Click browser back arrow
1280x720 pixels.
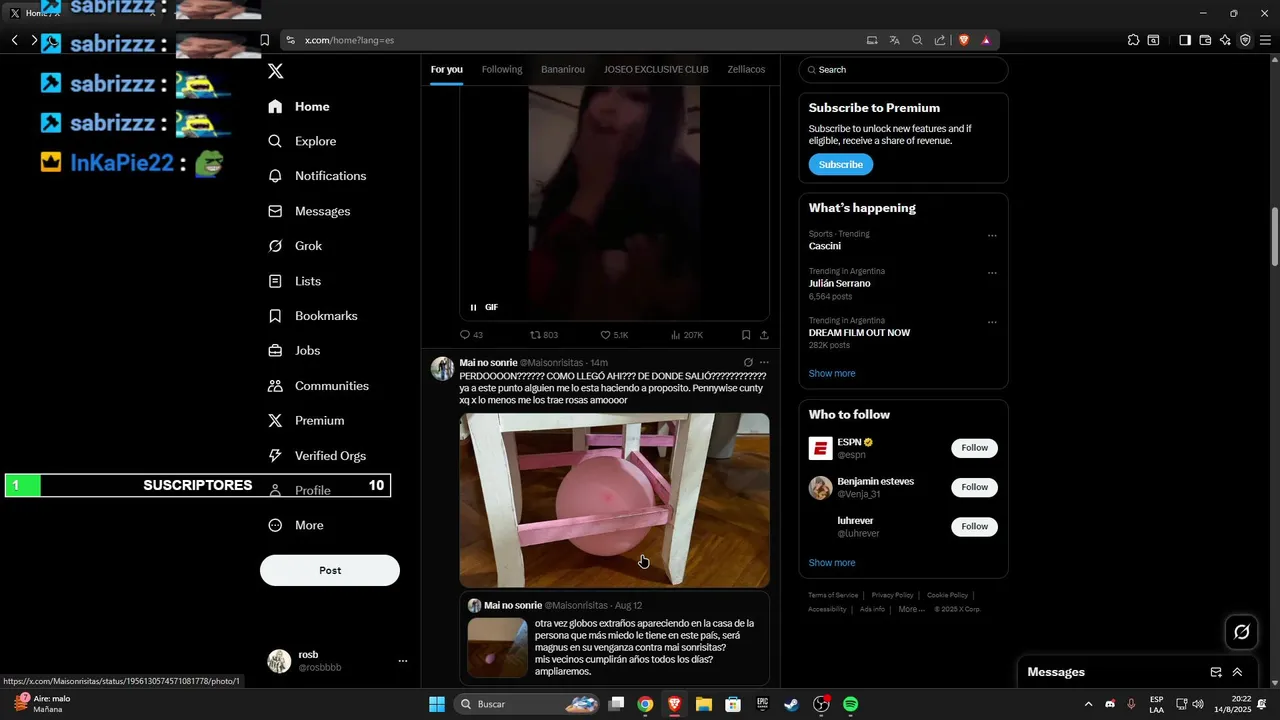click(15, 40)
